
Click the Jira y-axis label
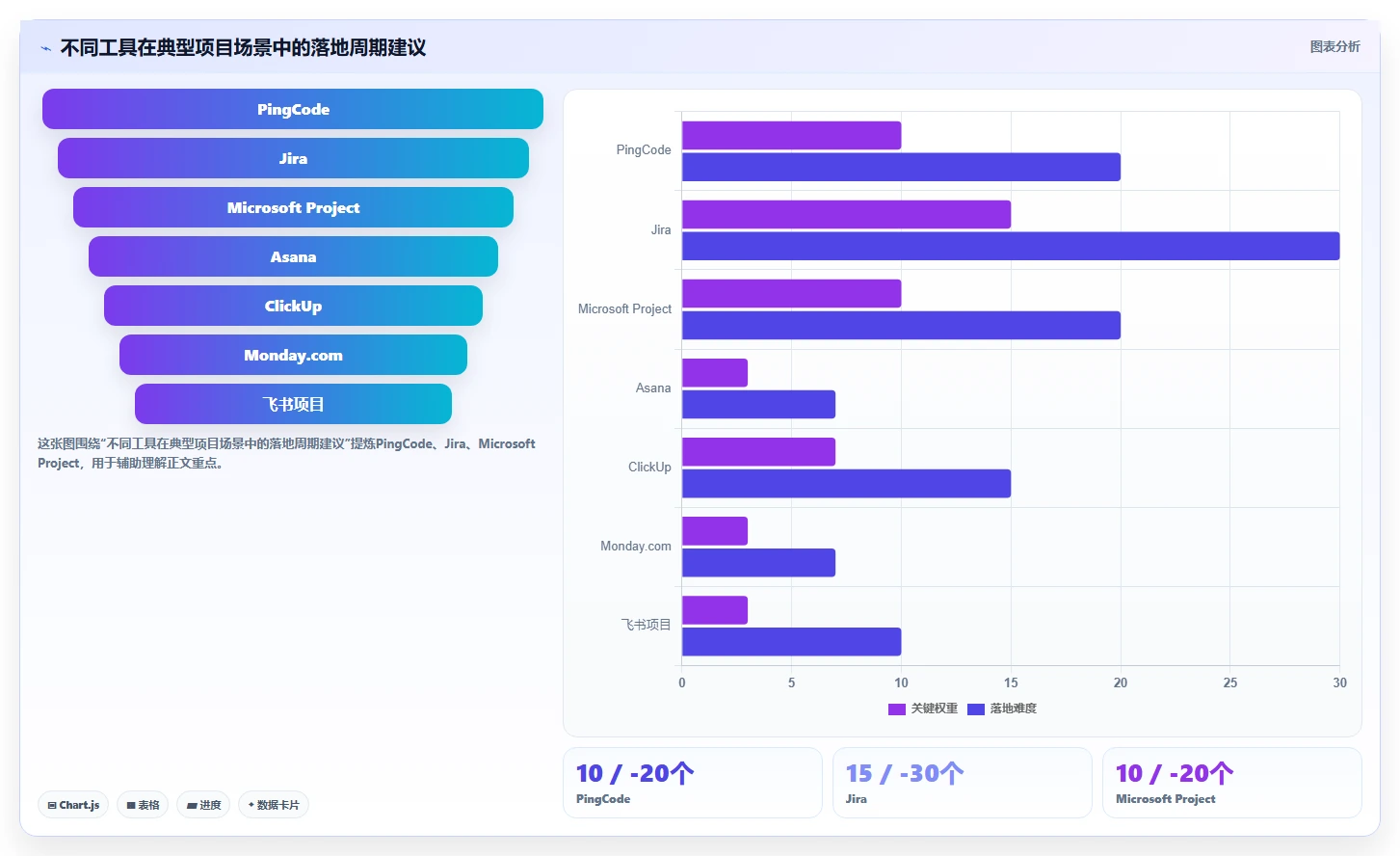[x=661, y=230]
